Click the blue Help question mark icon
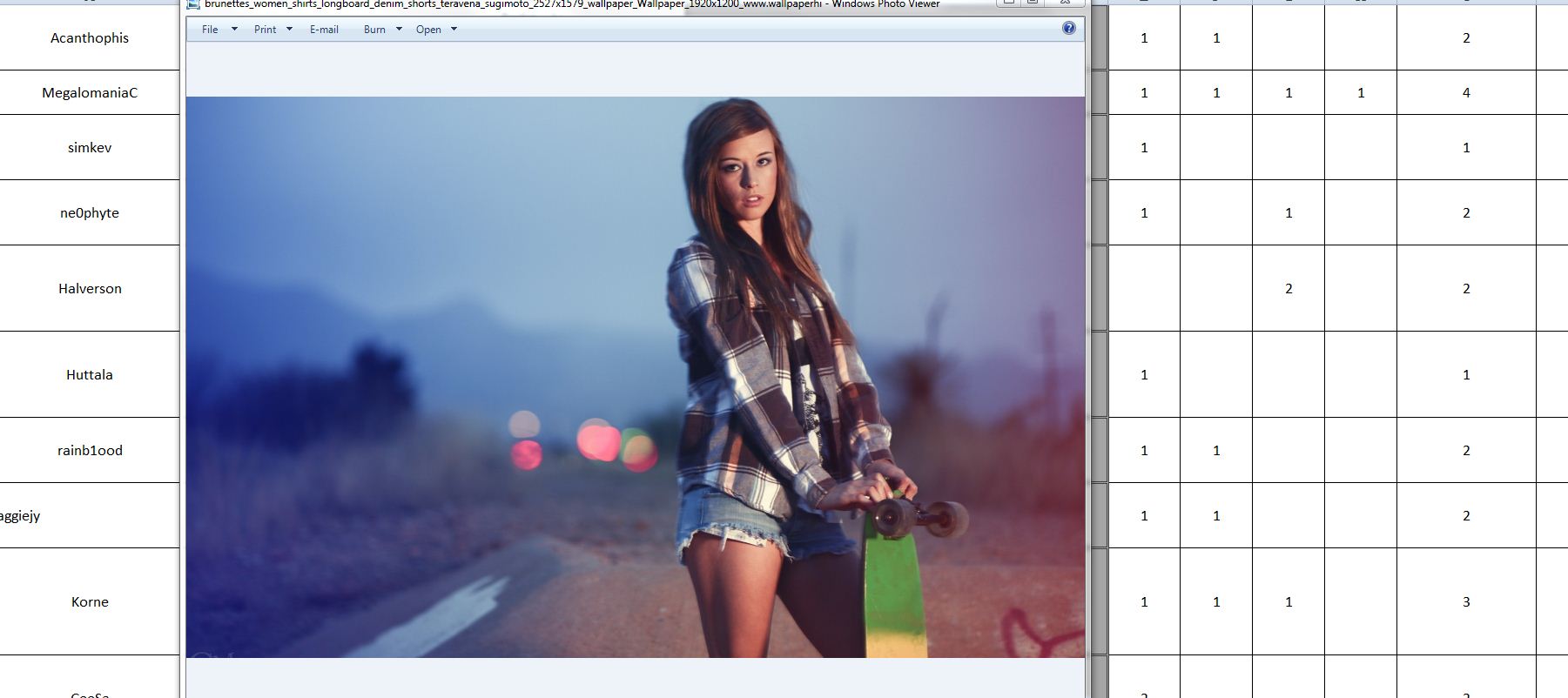 1068,29
